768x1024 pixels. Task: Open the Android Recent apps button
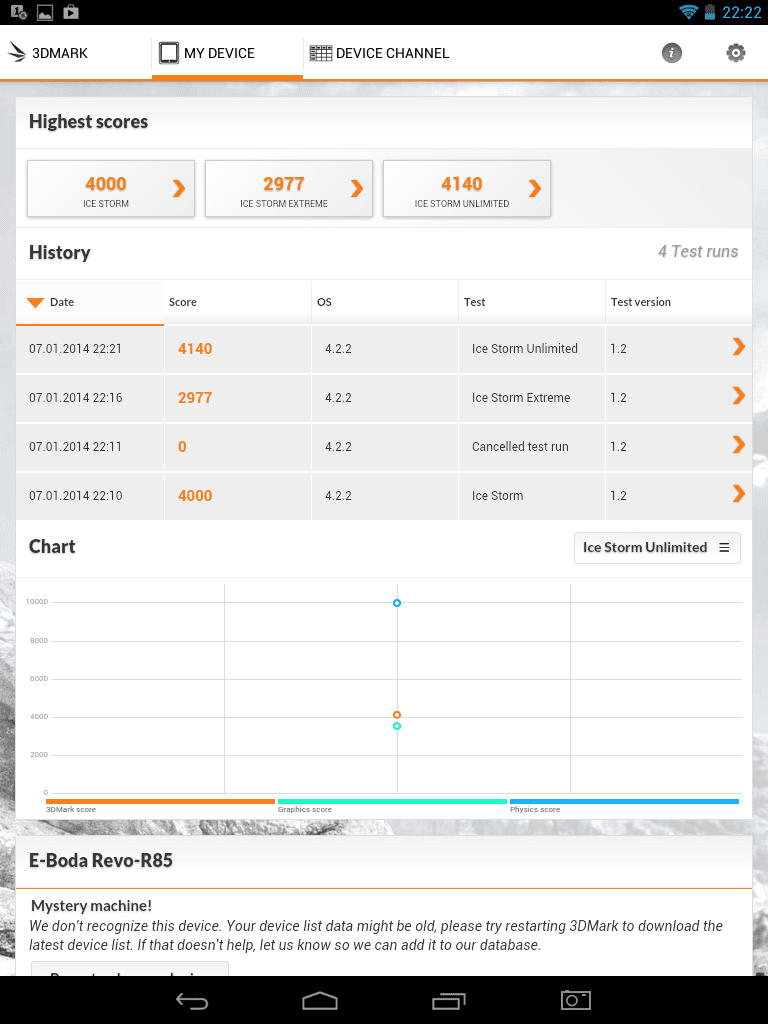coord(449,1000)
